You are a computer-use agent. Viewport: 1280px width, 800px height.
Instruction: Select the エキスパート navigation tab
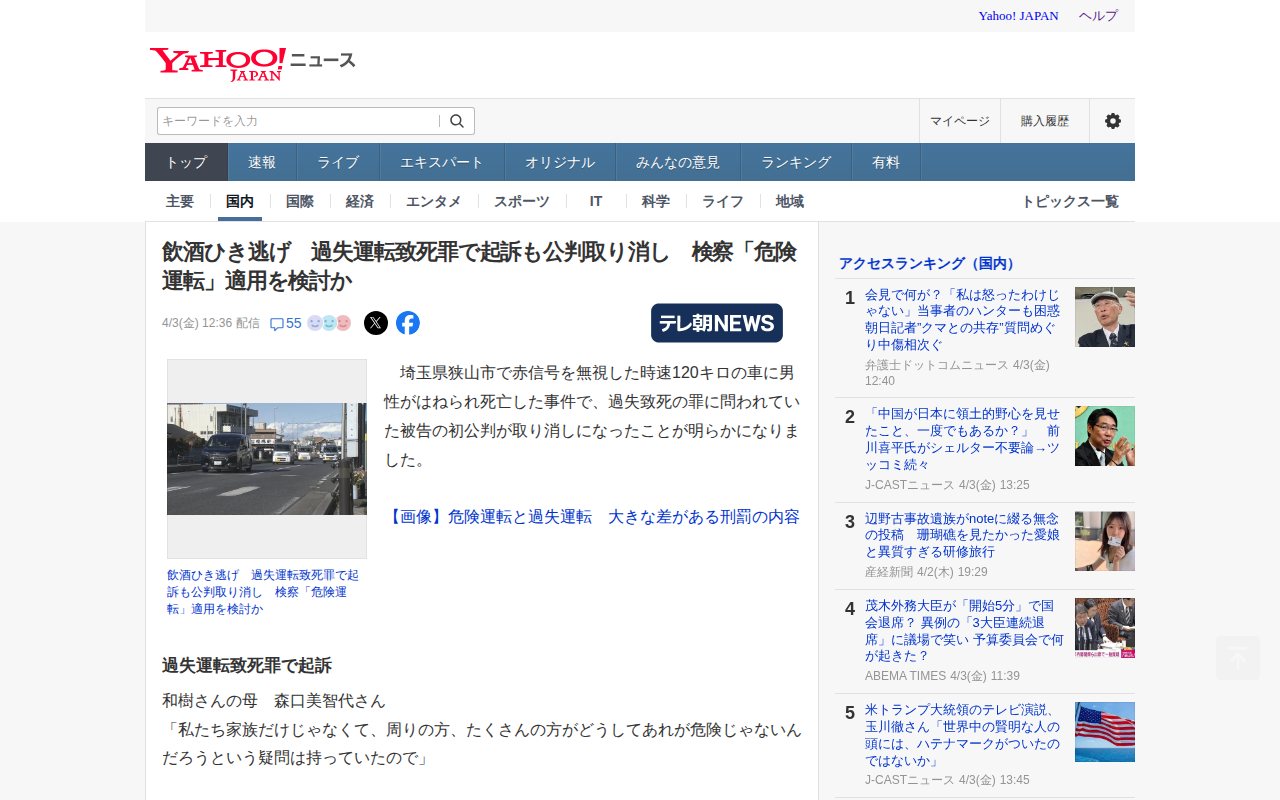pyautogui.click(x=442, y=162)
